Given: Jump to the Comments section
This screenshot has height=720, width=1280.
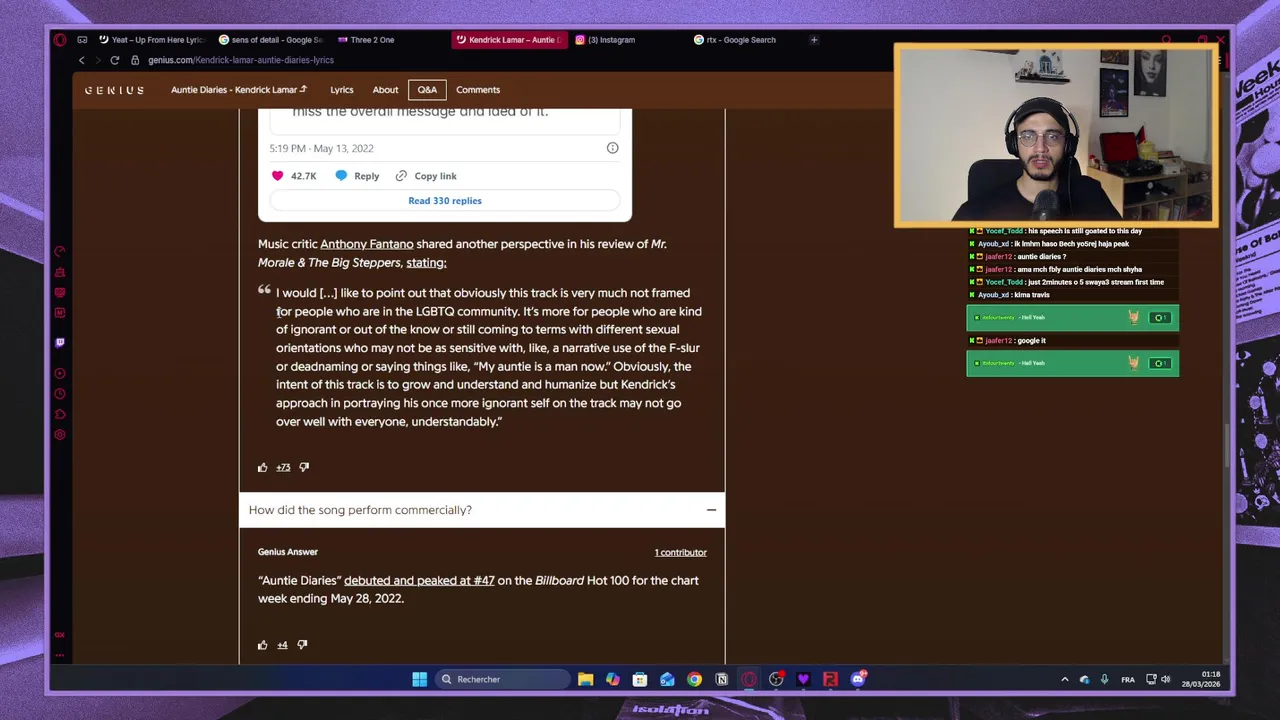Looking at the screenshot, I should point(478,90).
